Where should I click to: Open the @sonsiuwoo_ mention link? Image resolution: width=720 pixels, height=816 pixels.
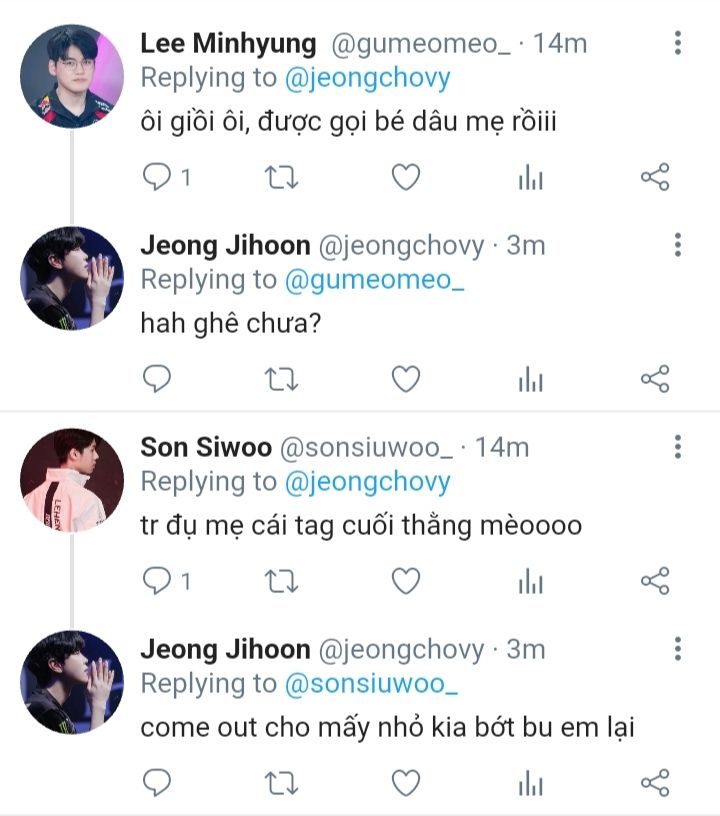(371, 684)
